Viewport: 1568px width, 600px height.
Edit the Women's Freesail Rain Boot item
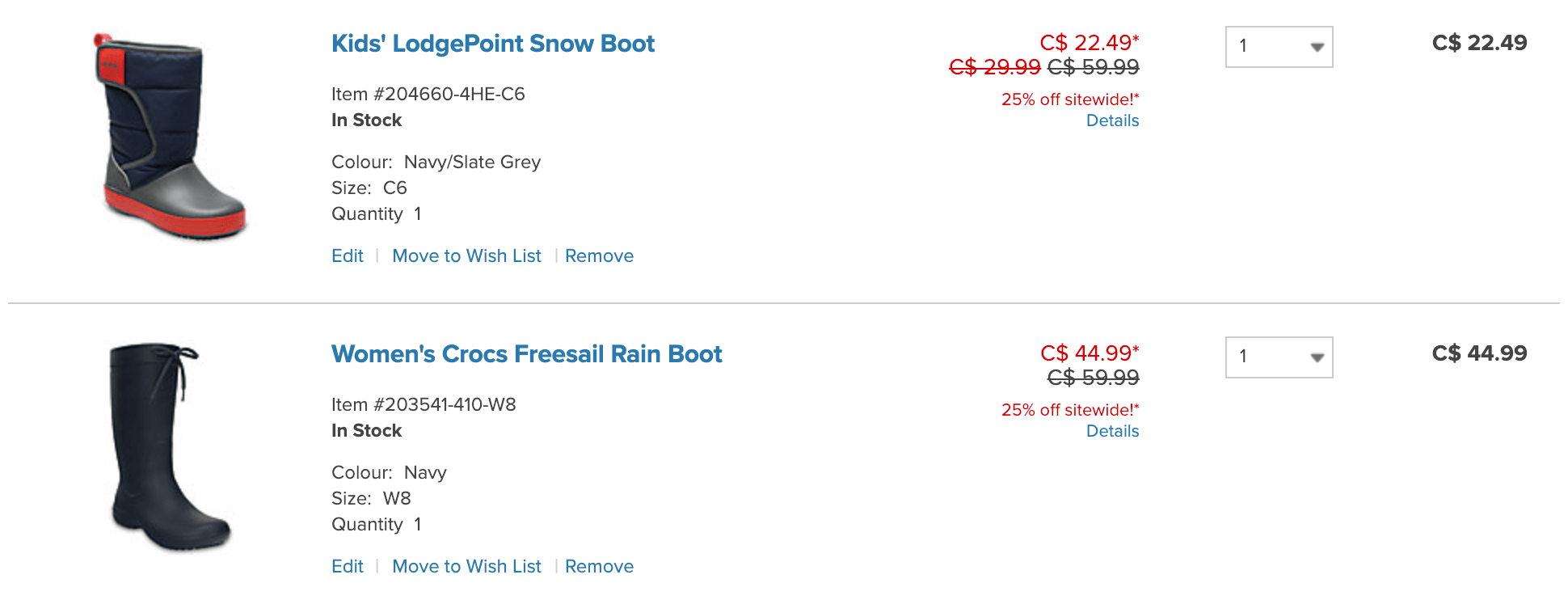click(348, 566)
